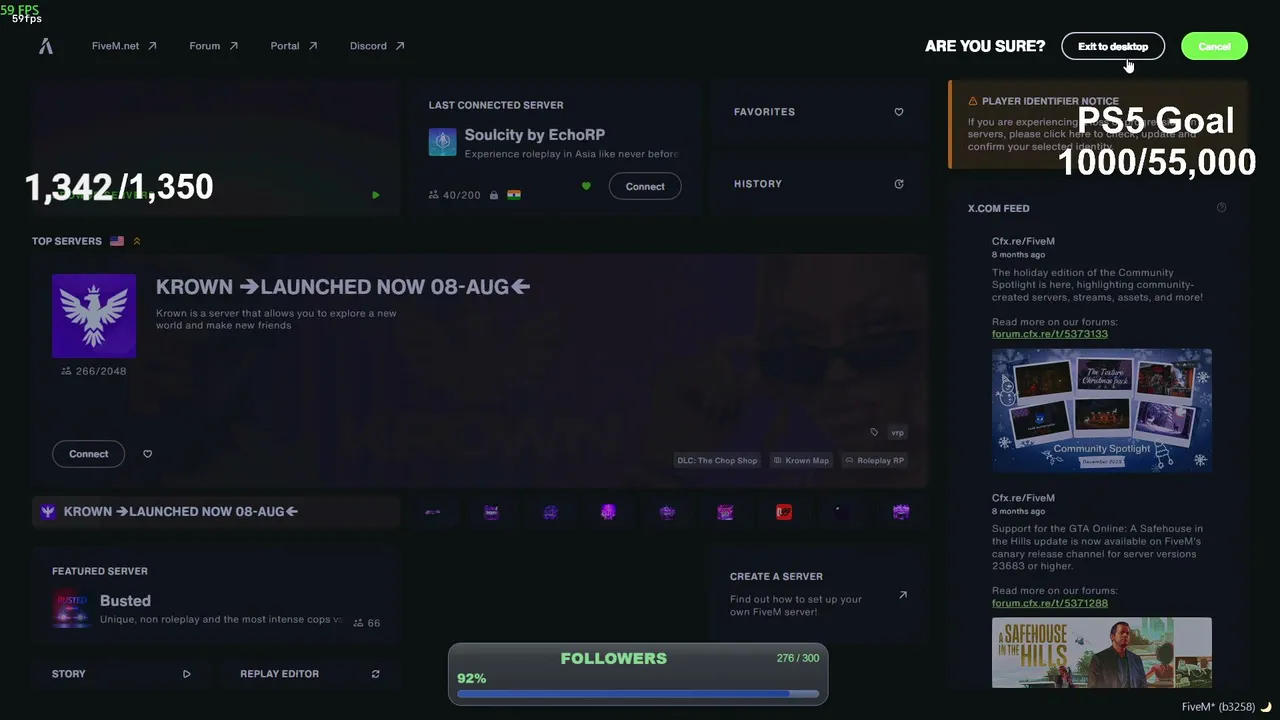This screenshot has width=1280, height=720.
Task: Click the Create a Server arrow icon
Action: click(x=903, y=595)
